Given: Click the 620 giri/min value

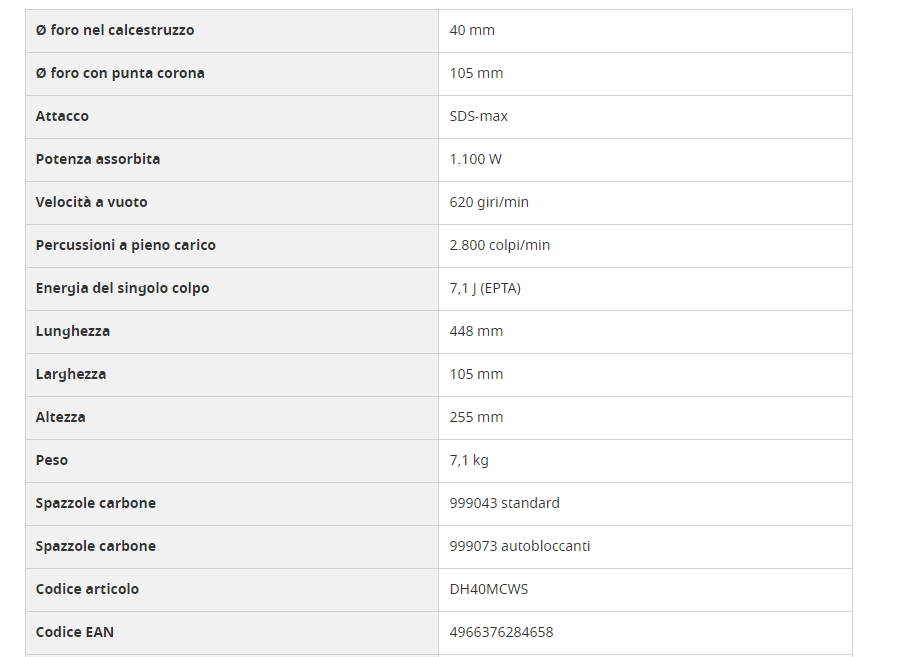Looking at the screenshot, I should [x=489, y=202].
